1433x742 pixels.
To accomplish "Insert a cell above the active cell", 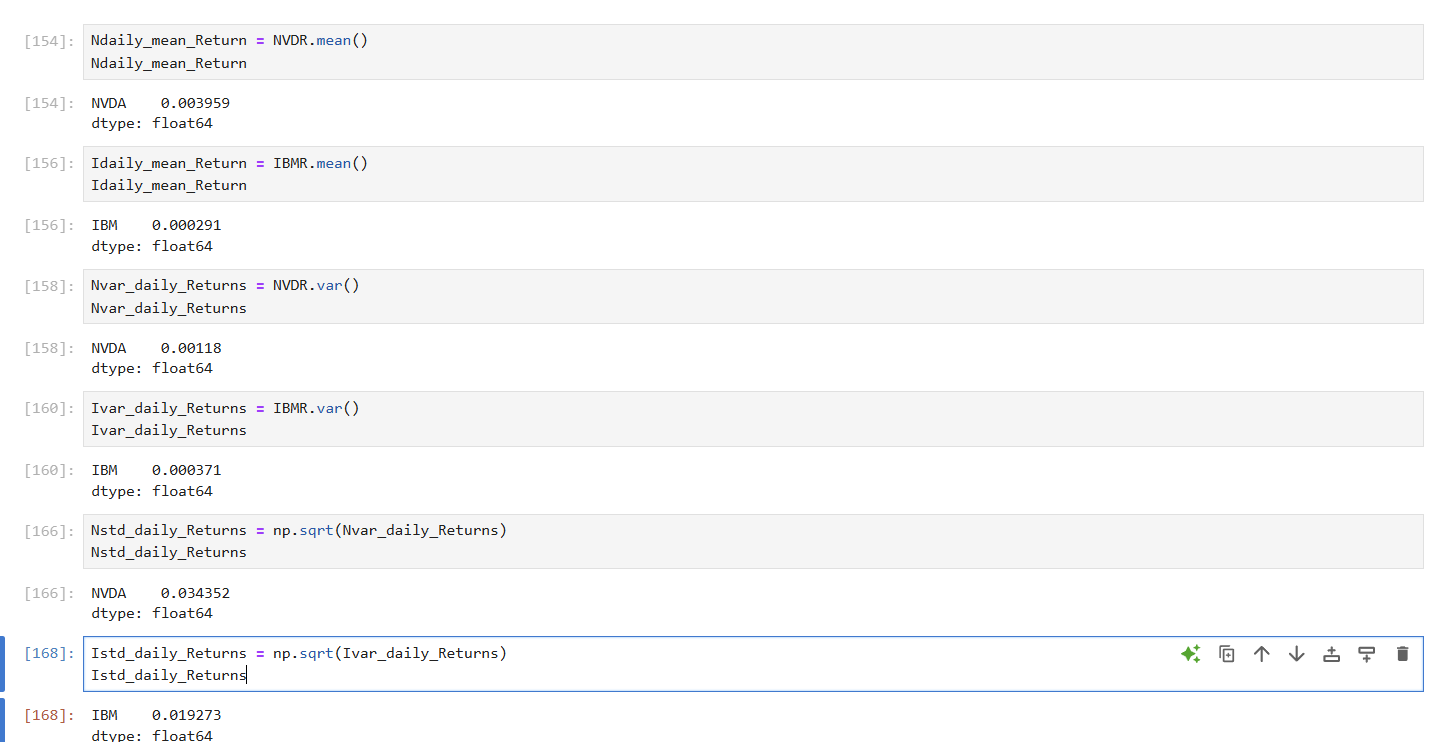I will click(1331, 654).
